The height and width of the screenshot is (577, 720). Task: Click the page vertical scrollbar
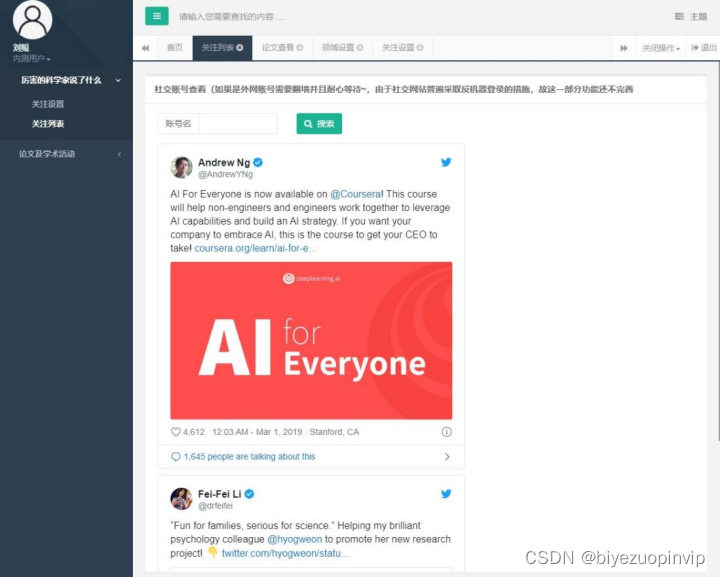point(717,252)
